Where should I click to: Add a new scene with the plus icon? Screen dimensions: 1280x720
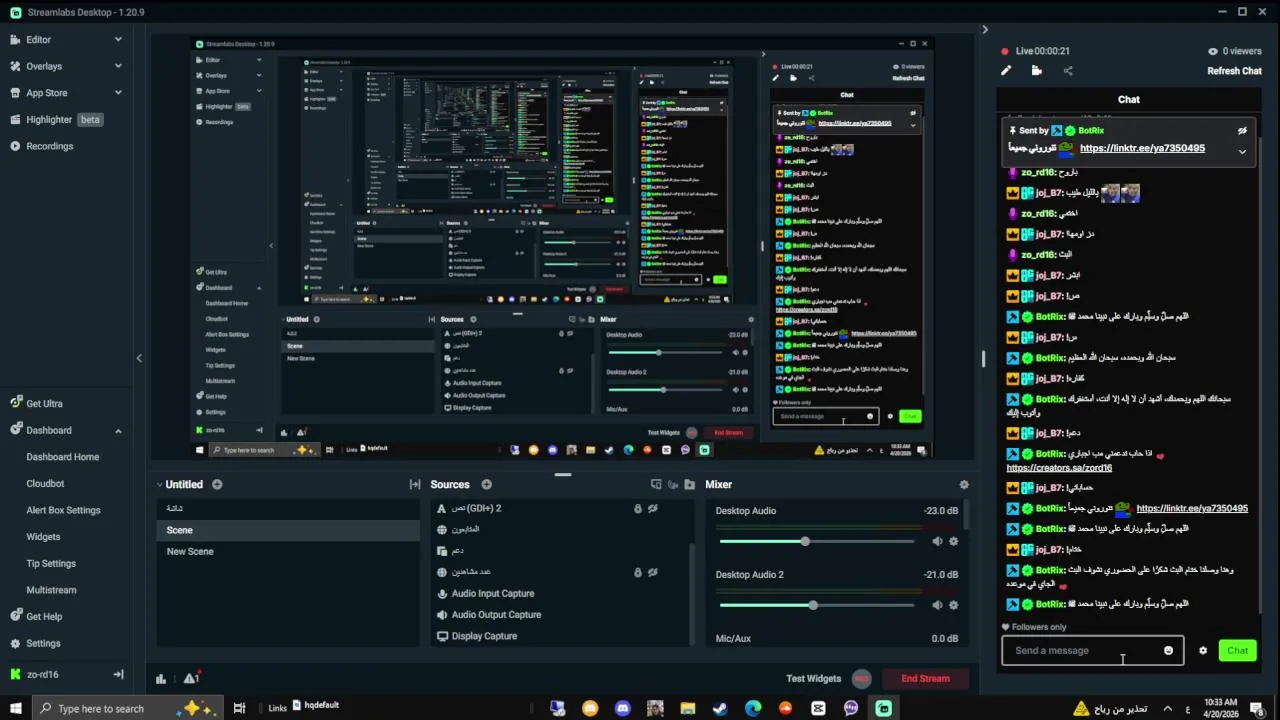click(217, 485)
